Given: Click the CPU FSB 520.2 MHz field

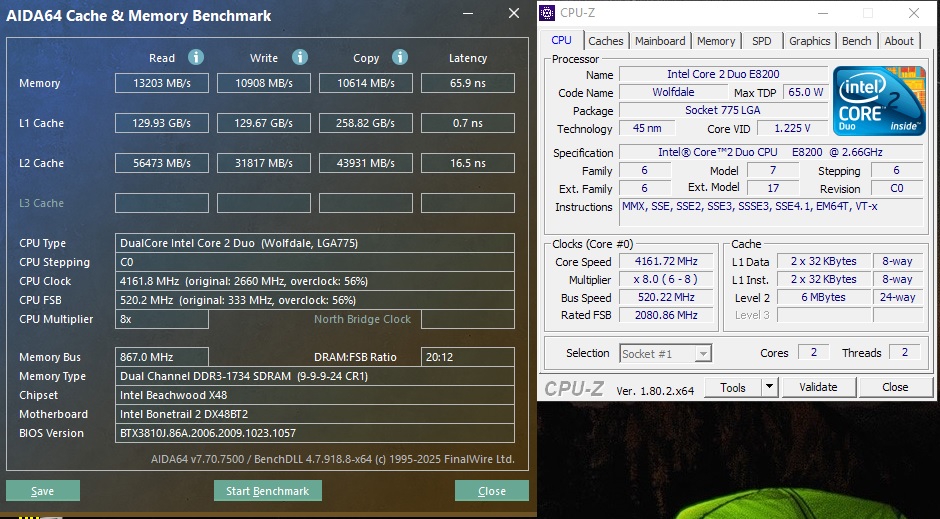Looking at the screenshot, I should pyautogui.click(x=315, y=300).
